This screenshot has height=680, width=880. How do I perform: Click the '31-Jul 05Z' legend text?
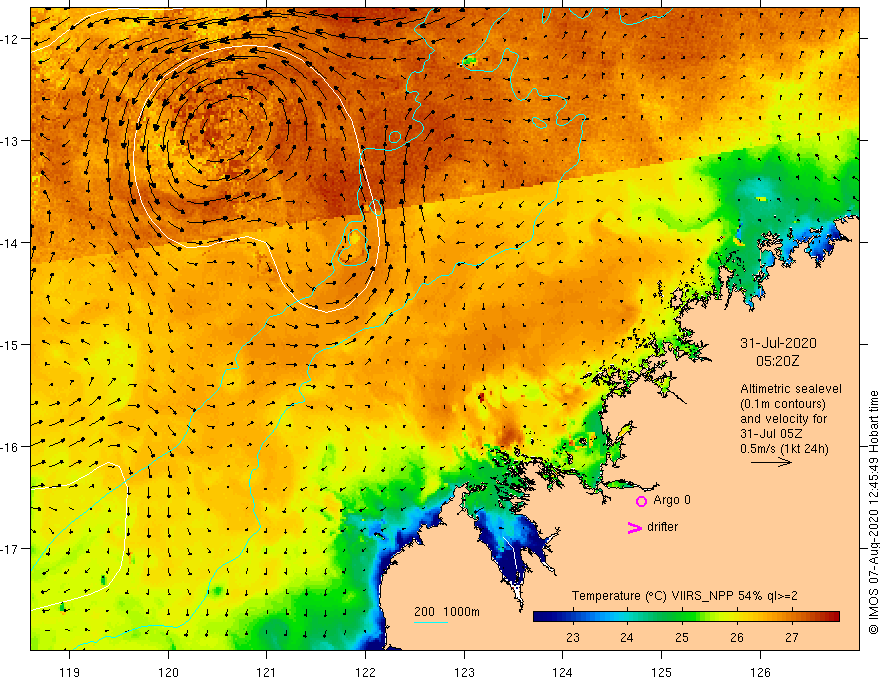click(771, 434)
